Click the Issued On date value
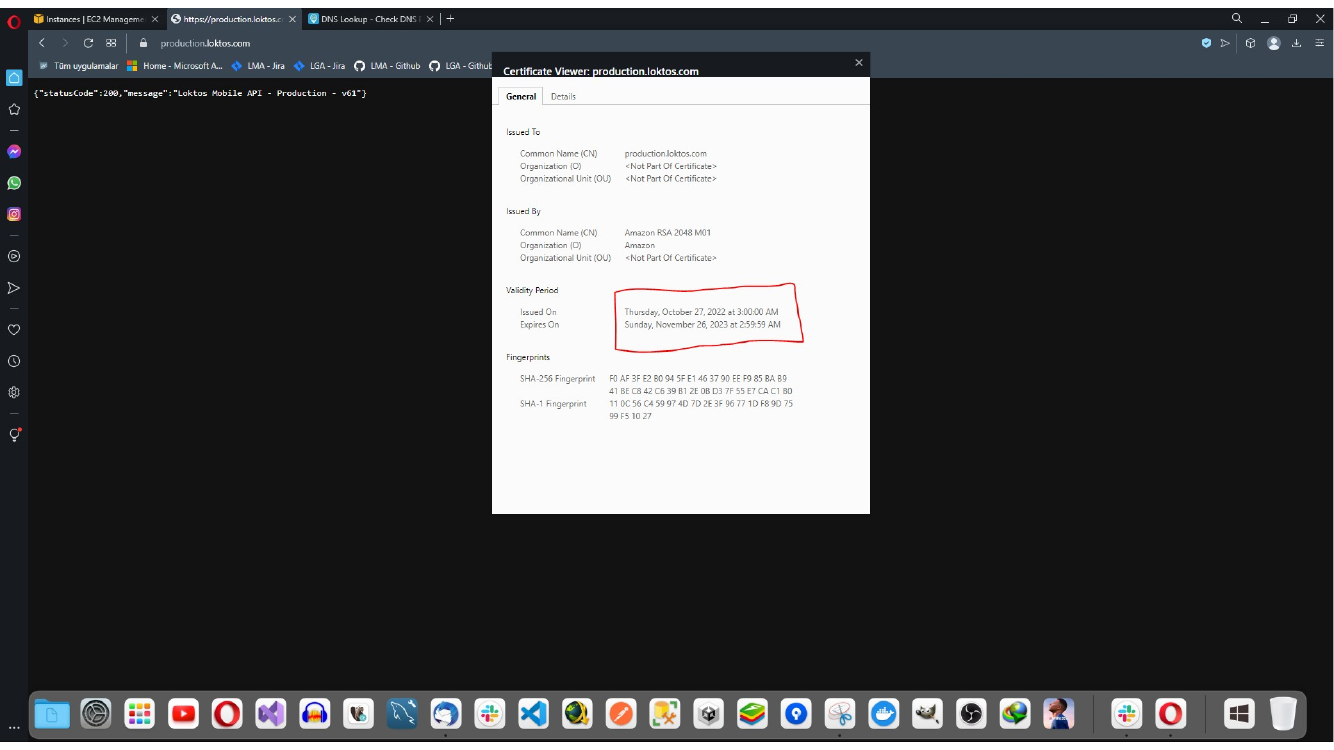 pos(701,312)
